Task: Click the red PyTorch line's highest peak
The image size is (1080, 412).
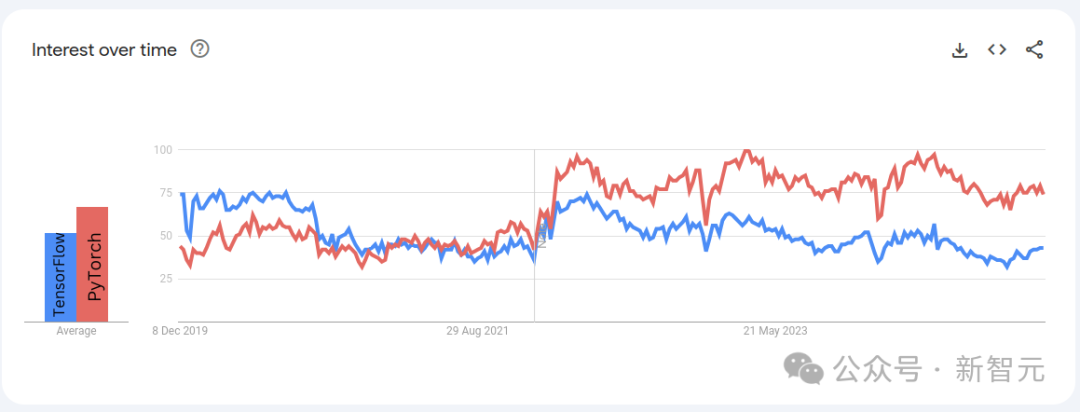Action: [746, 151]
